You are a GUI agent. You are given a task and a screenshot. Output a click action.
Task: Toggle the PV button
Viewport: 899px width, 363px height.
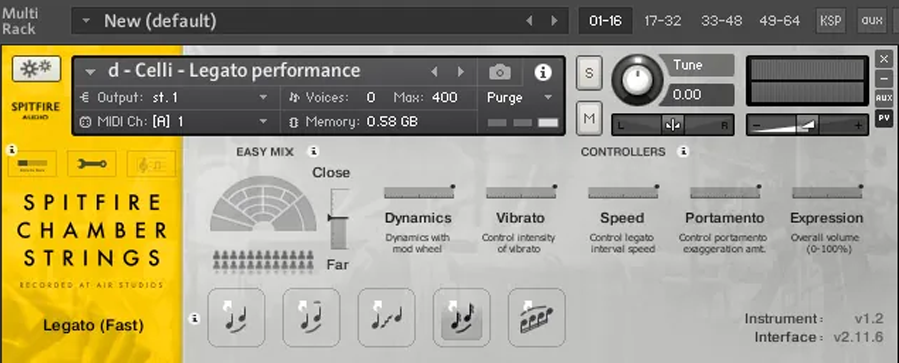884,119
